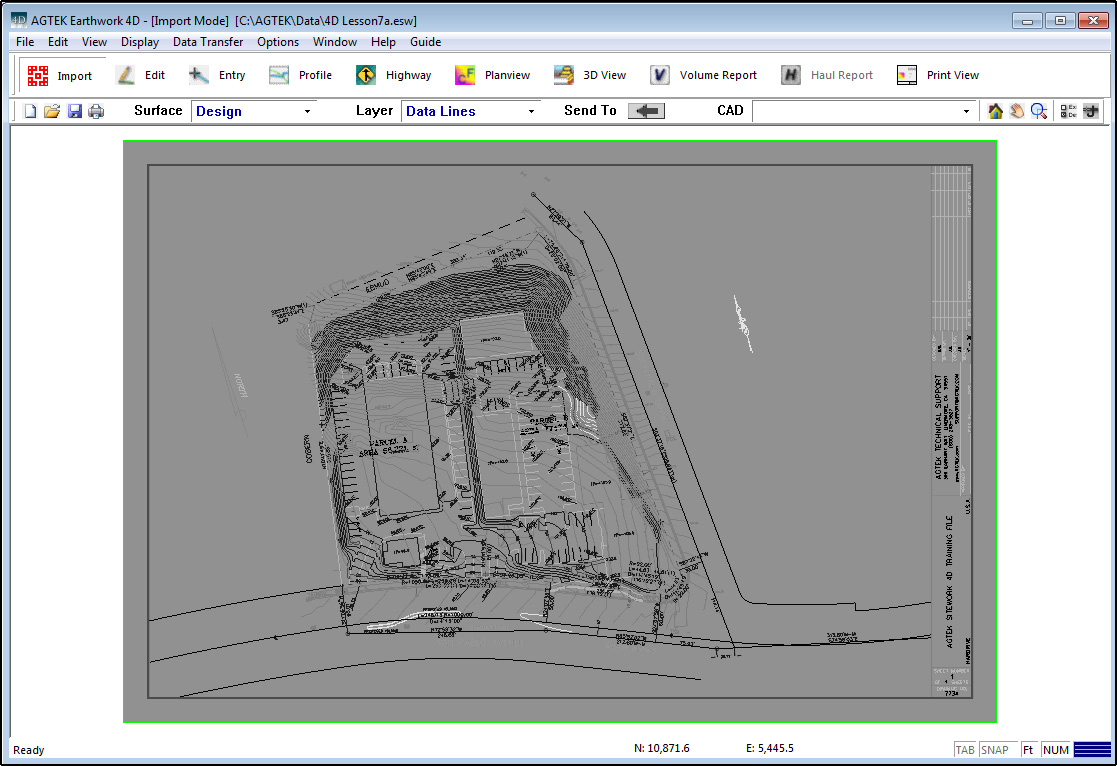The height and width of the screenshot is (766, 1117).
Task: Launch the 3D View
Action: tap(590, 76)
